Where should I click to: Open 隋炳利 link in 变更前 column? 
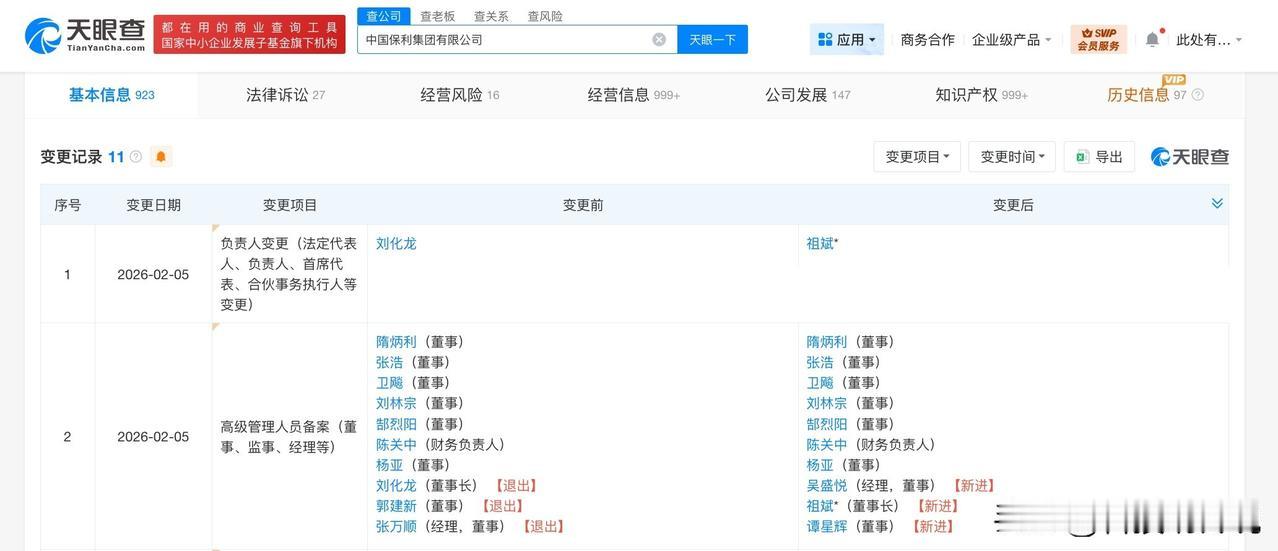click(396, 342)
